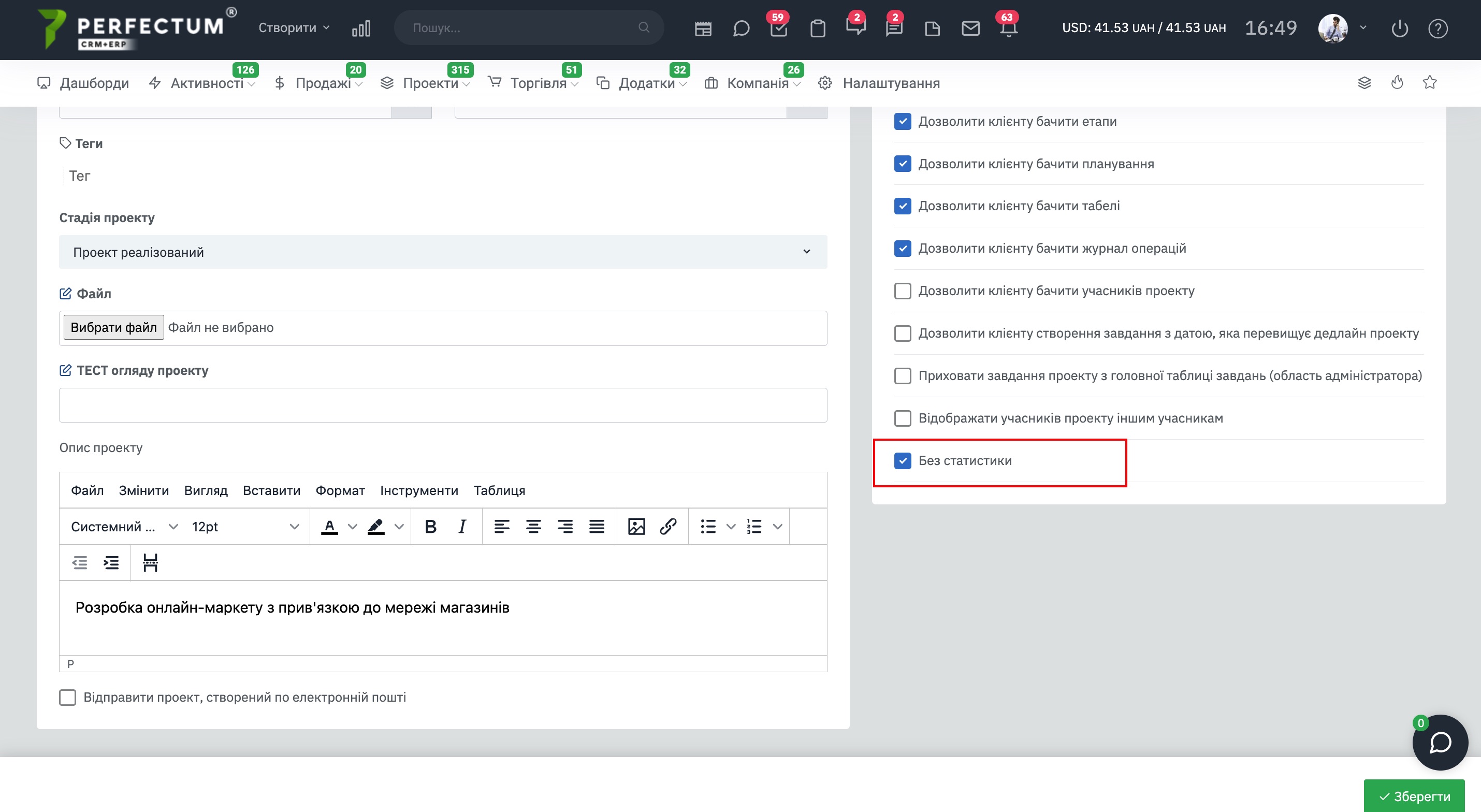
Task: Check 'Дозволити клієнту бачити учасників проекту'
Action: coord(903,291)
